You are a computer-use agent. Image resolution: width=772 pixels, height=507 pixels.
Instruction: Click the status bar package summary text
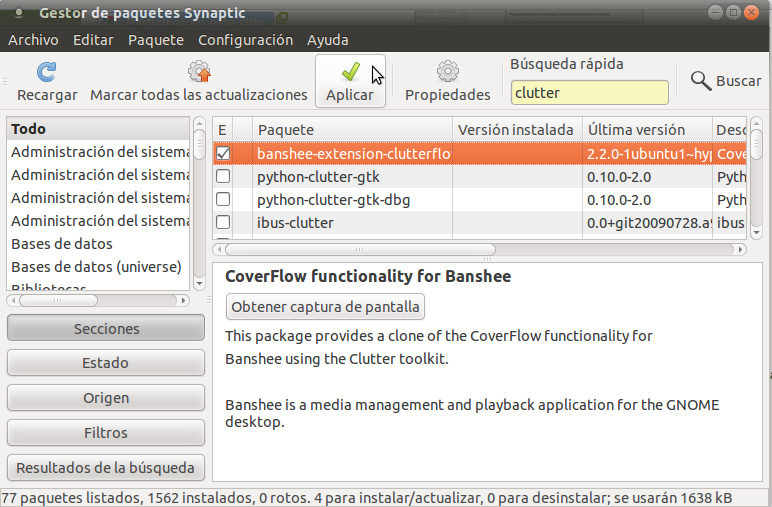367,498
